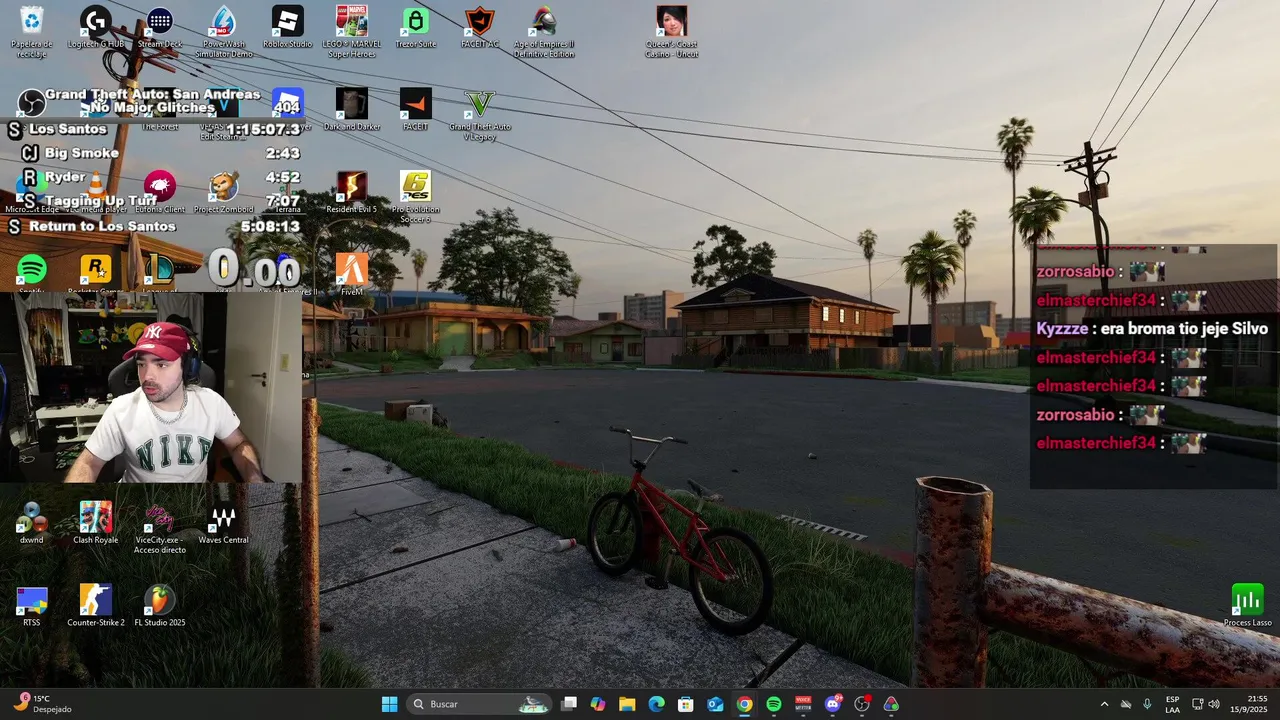
Task: Open the Stream Deck desktop shortcut
Action: click(x=160, y=28)
